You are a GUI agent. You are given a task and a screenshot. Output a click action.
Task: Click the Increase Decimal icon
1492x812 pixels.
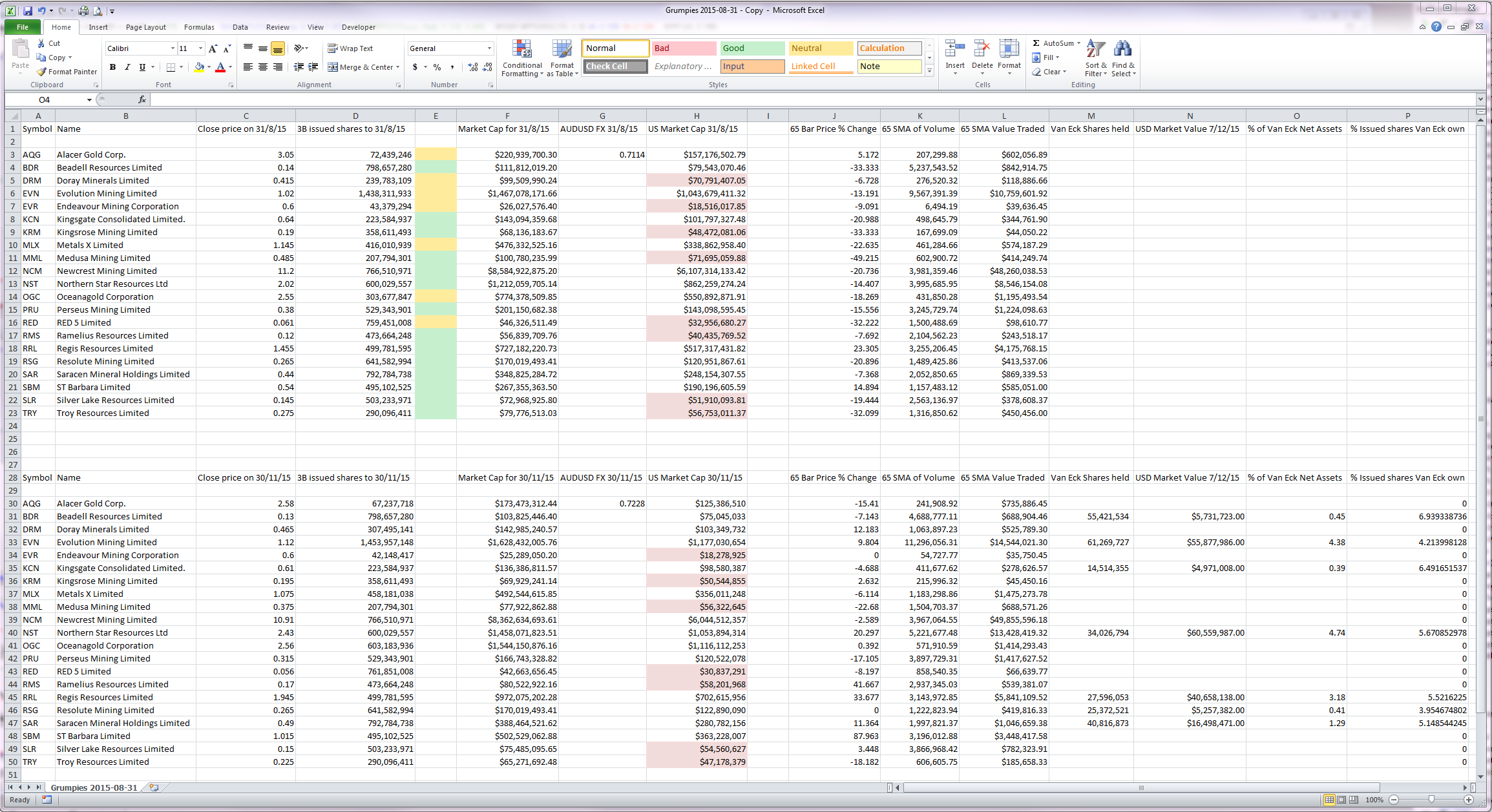(473, 67)
